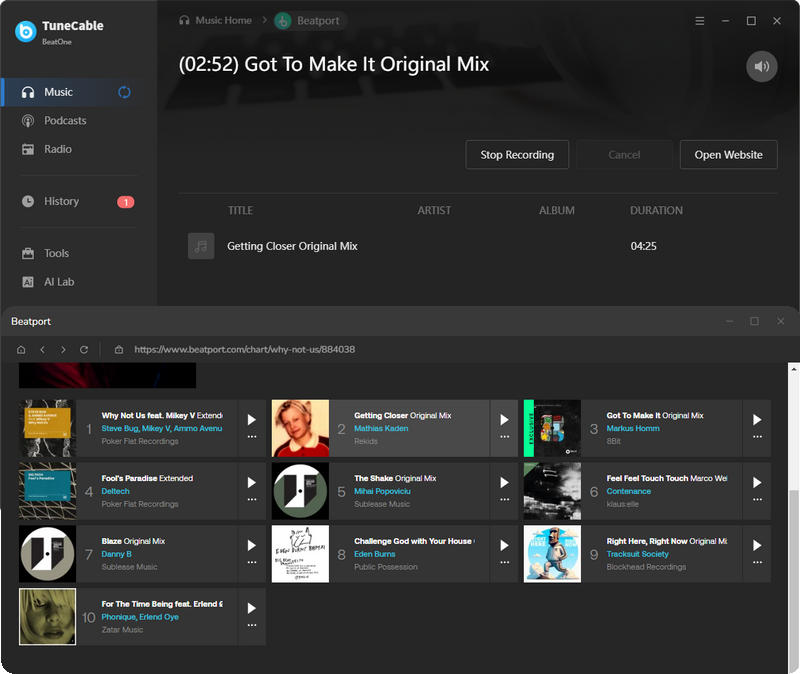Screen dimensions: 800x674
Task: Open the hamburger menu
Action: click(x=699, y=20)
